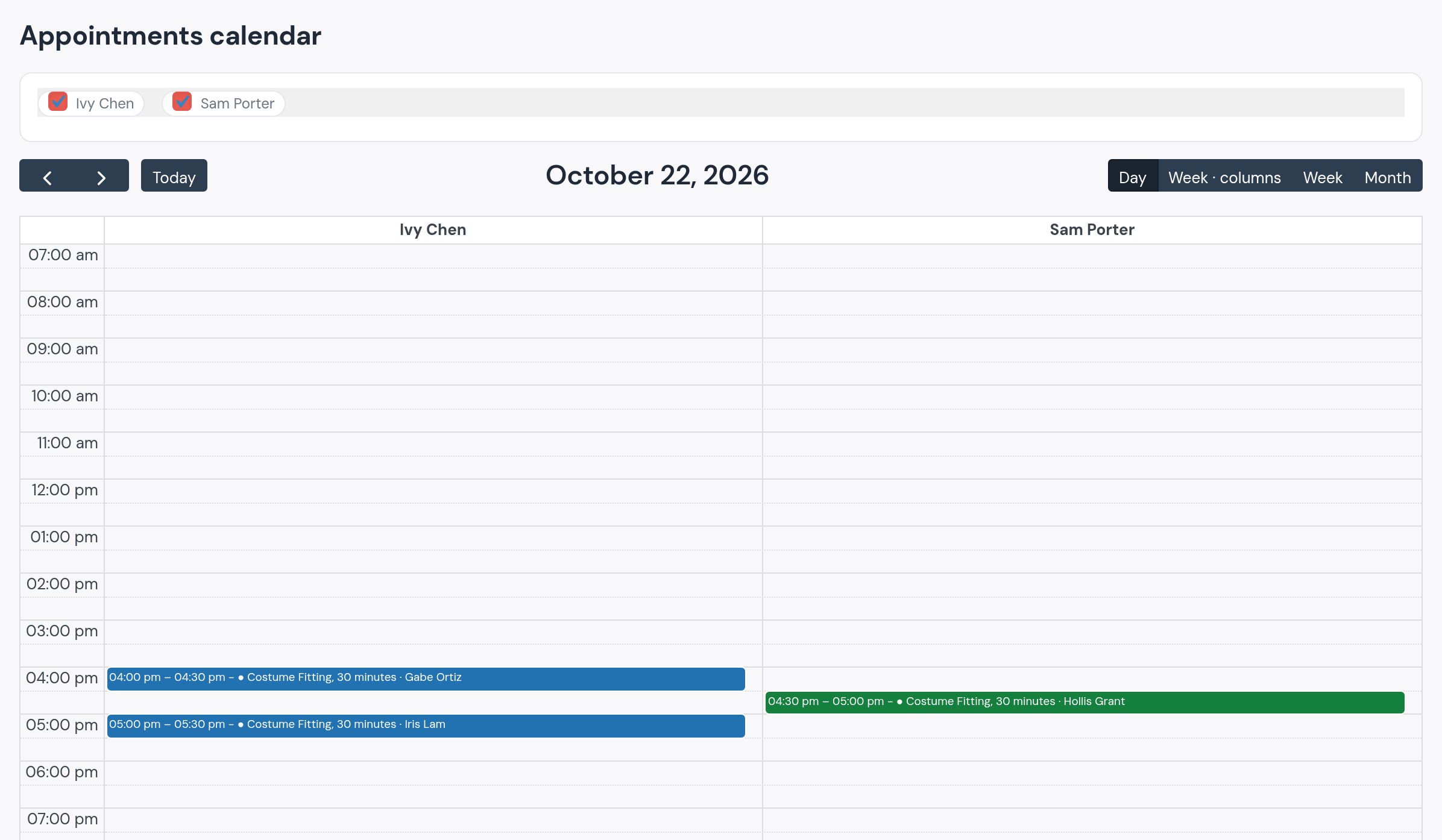Uncheck the Sam Porter checkbox
Image resolution: width=1442 pixels, height=840 pixels.
click(x=182, y=101)
